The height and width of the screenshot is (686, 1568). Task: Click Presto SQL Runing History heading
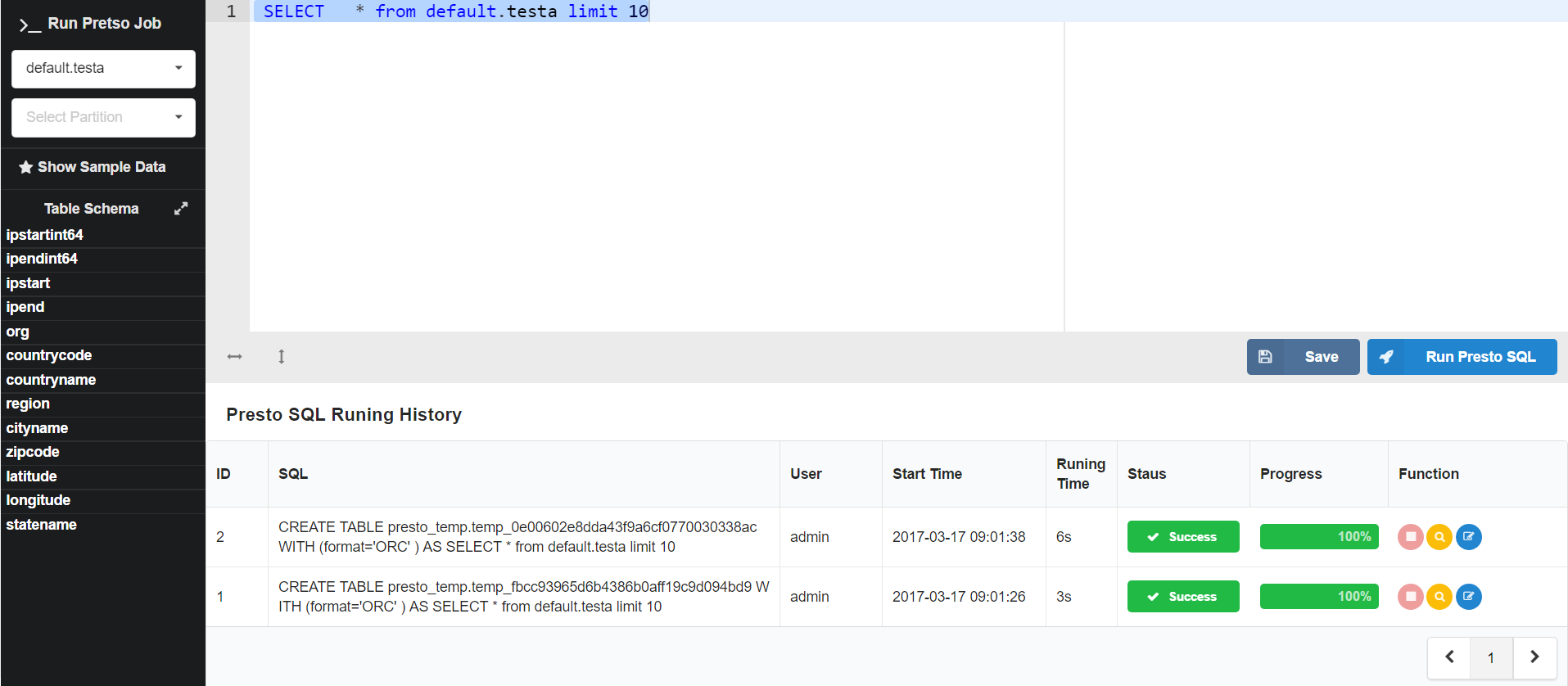[x=344, y=415]
